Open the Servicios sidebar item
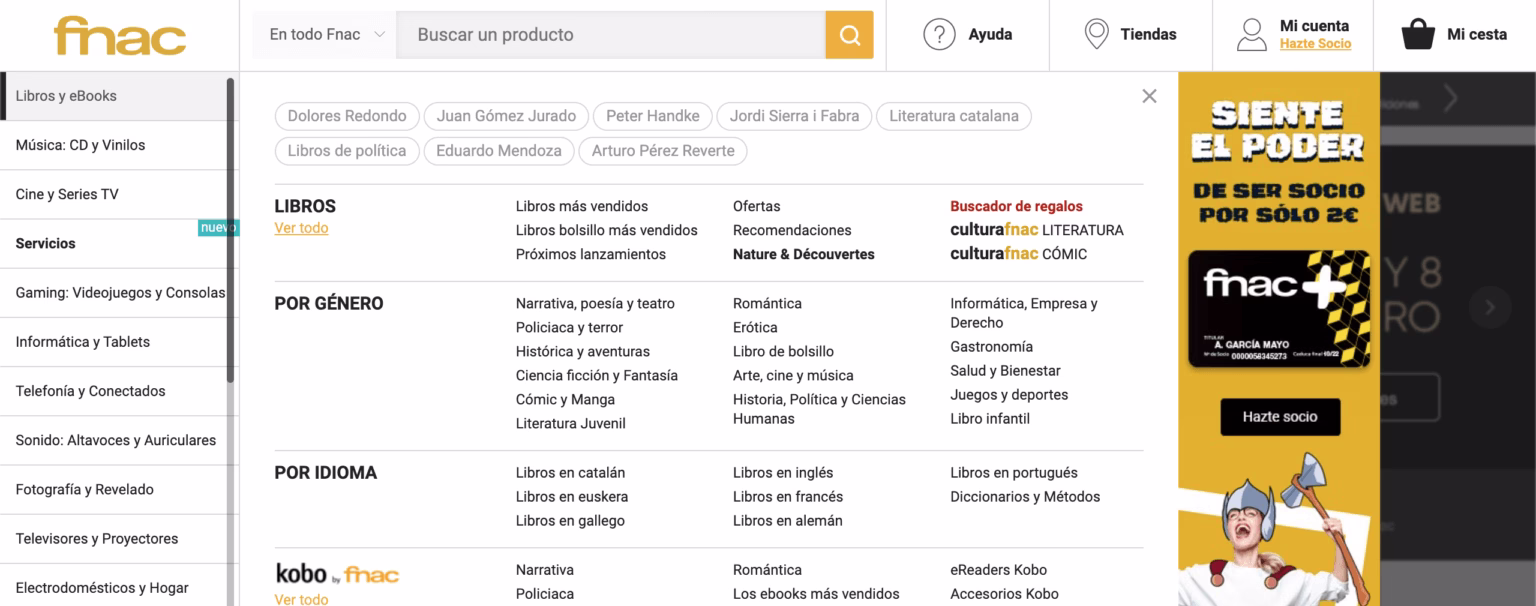Screen dimensions: 1536x606 [x=114, y=243]
